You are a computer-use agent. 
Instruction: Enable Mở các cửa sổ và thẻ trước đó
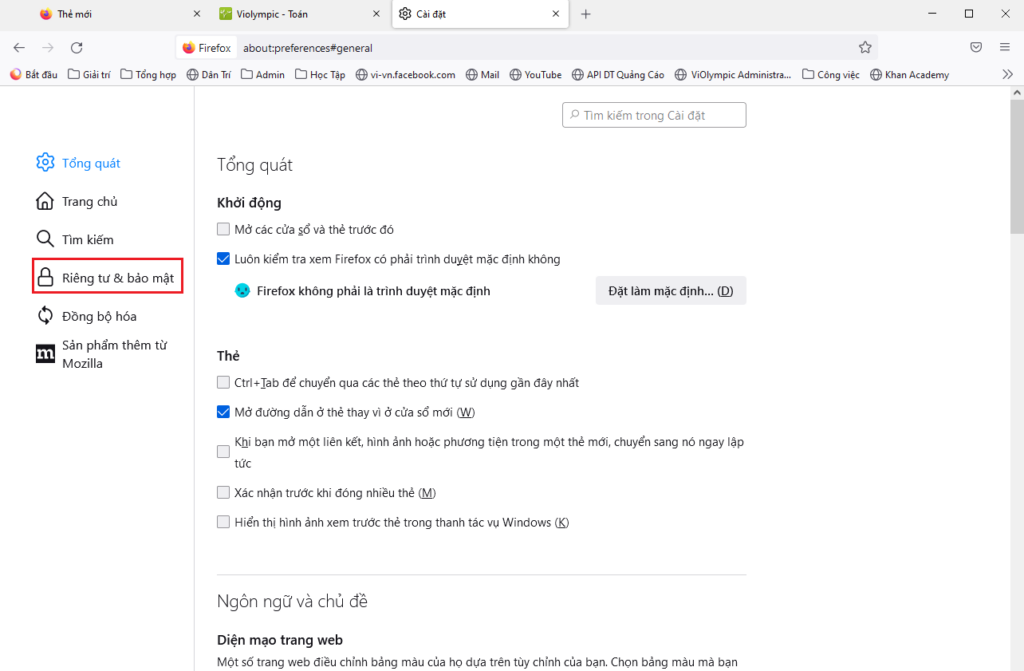[x=223, y=229]
